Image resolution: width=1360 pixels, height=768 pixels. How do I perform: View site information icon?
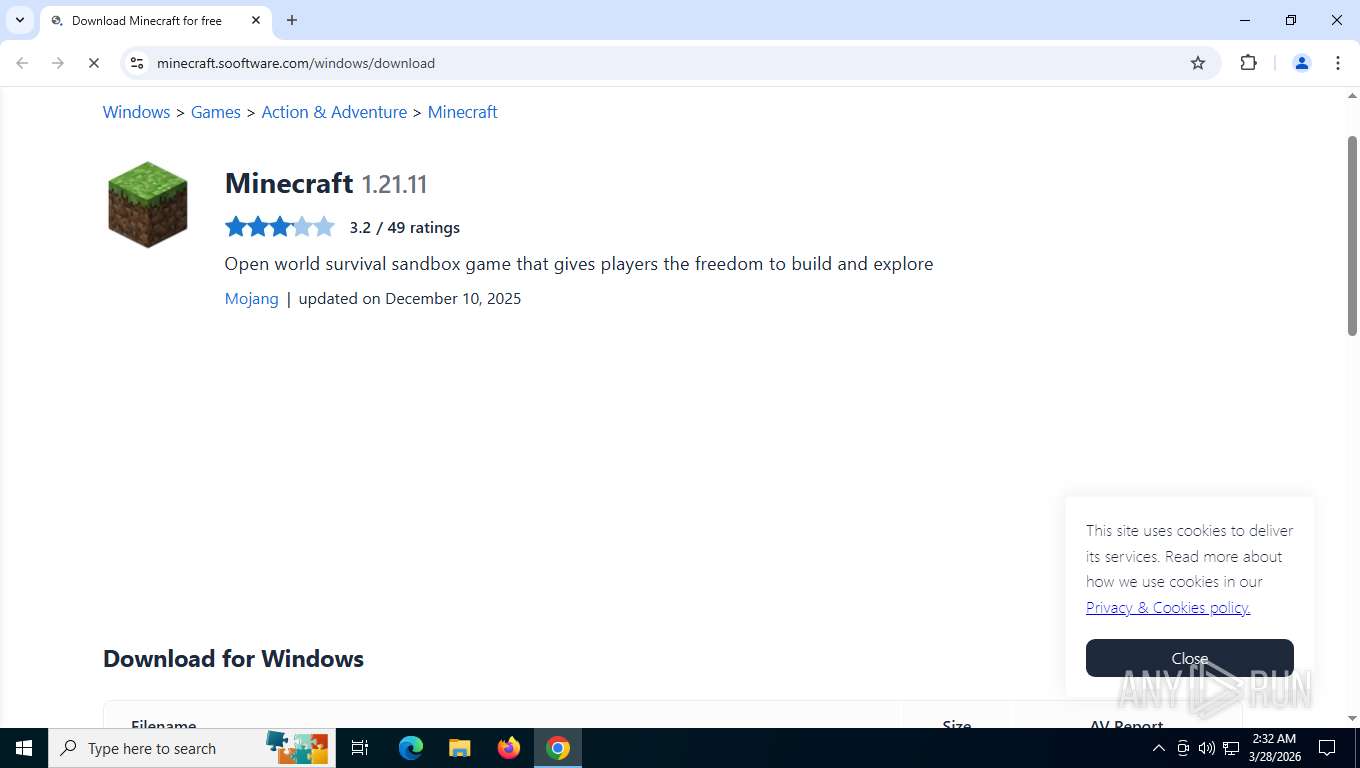tap(137, 63)
